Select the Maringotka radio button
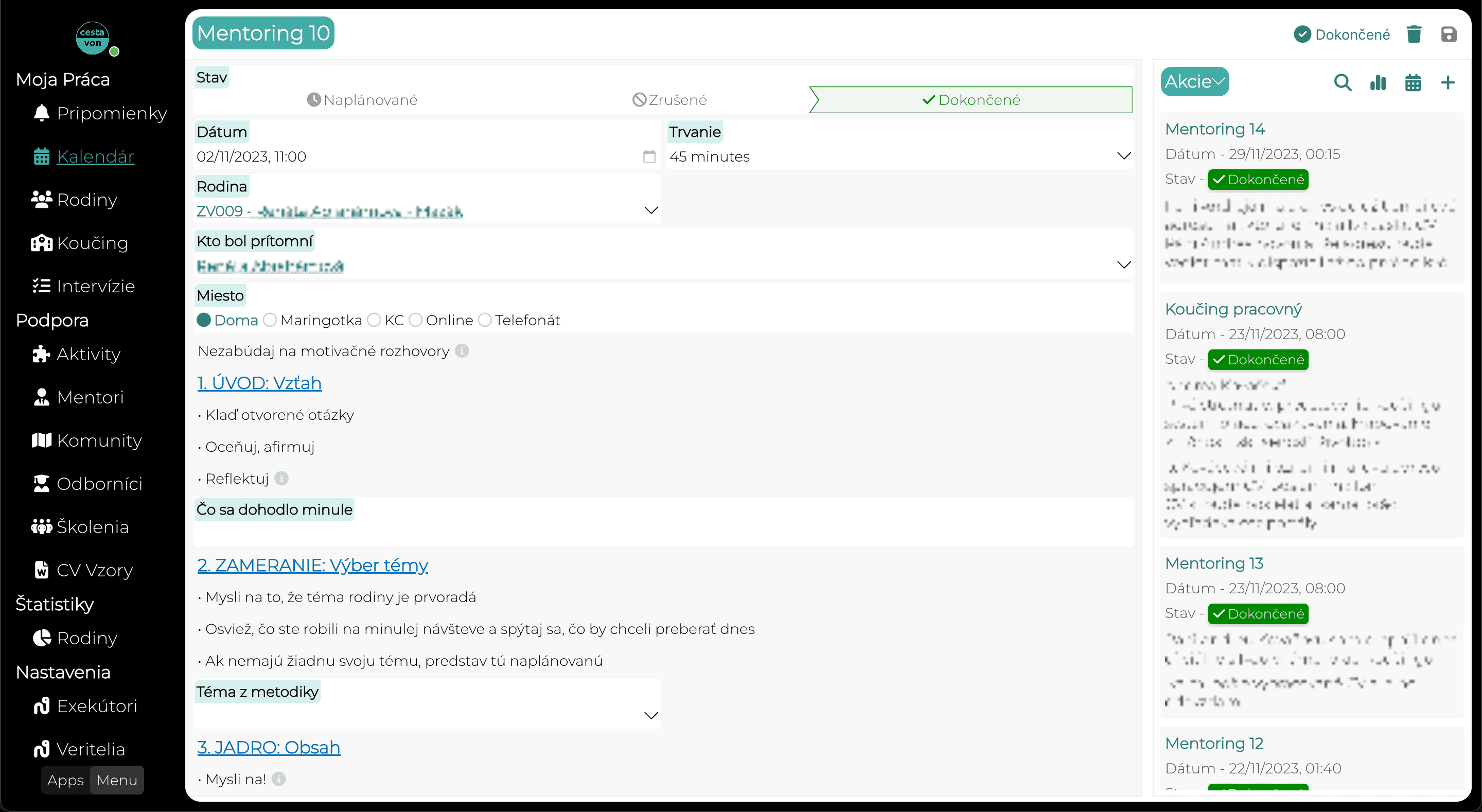This screenshot has width=1482, height=812. 270,320
